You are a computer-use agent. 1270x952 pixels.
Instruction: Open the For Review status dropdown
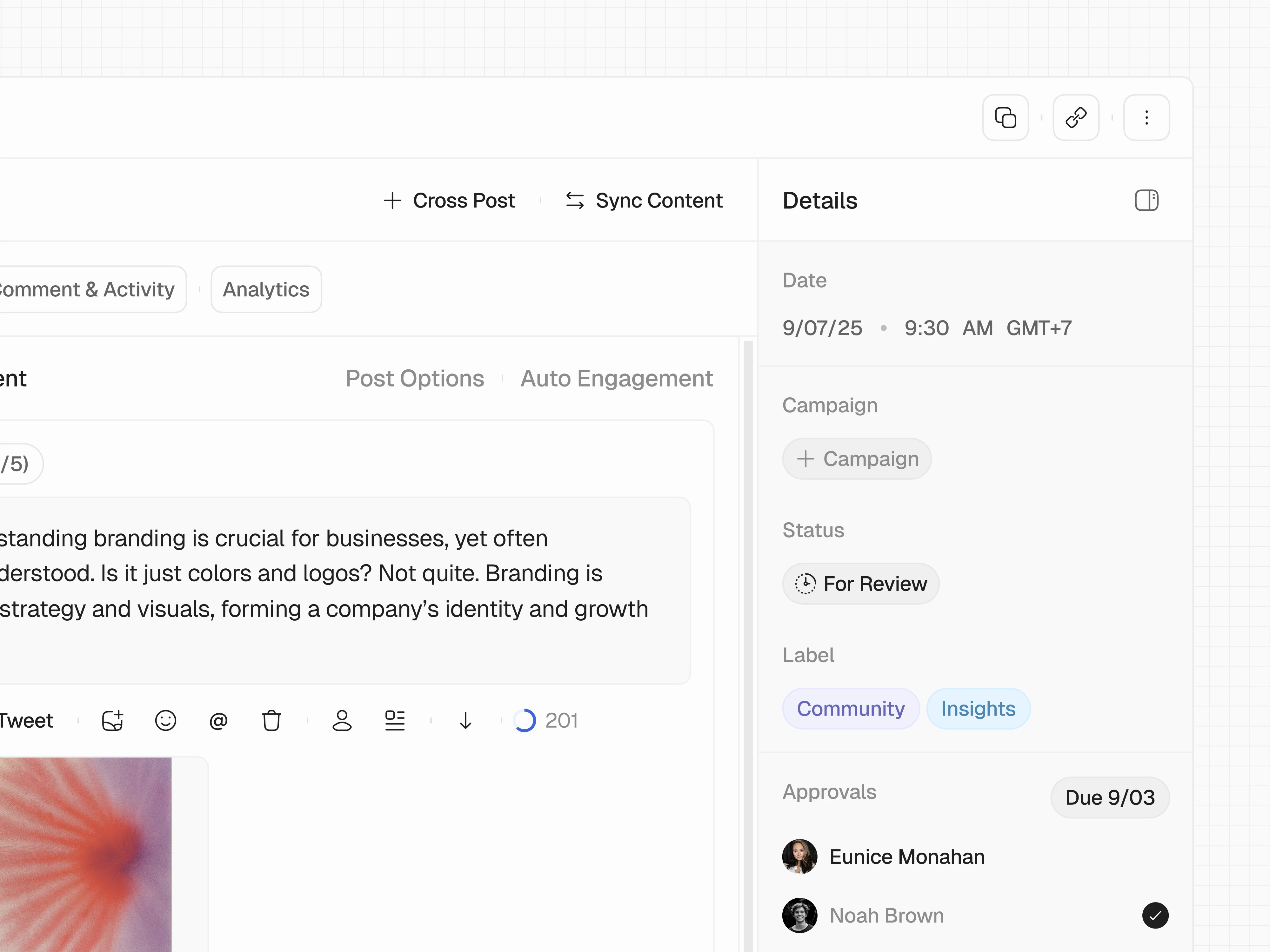pyautogui.click(x=860, y=584)
